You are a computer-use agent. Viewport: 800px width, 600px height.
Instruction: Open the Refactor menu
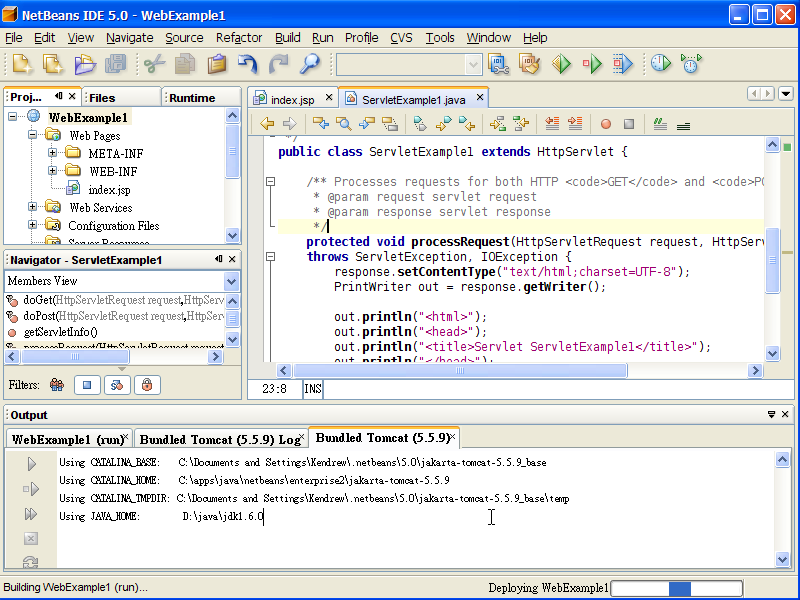239,38
